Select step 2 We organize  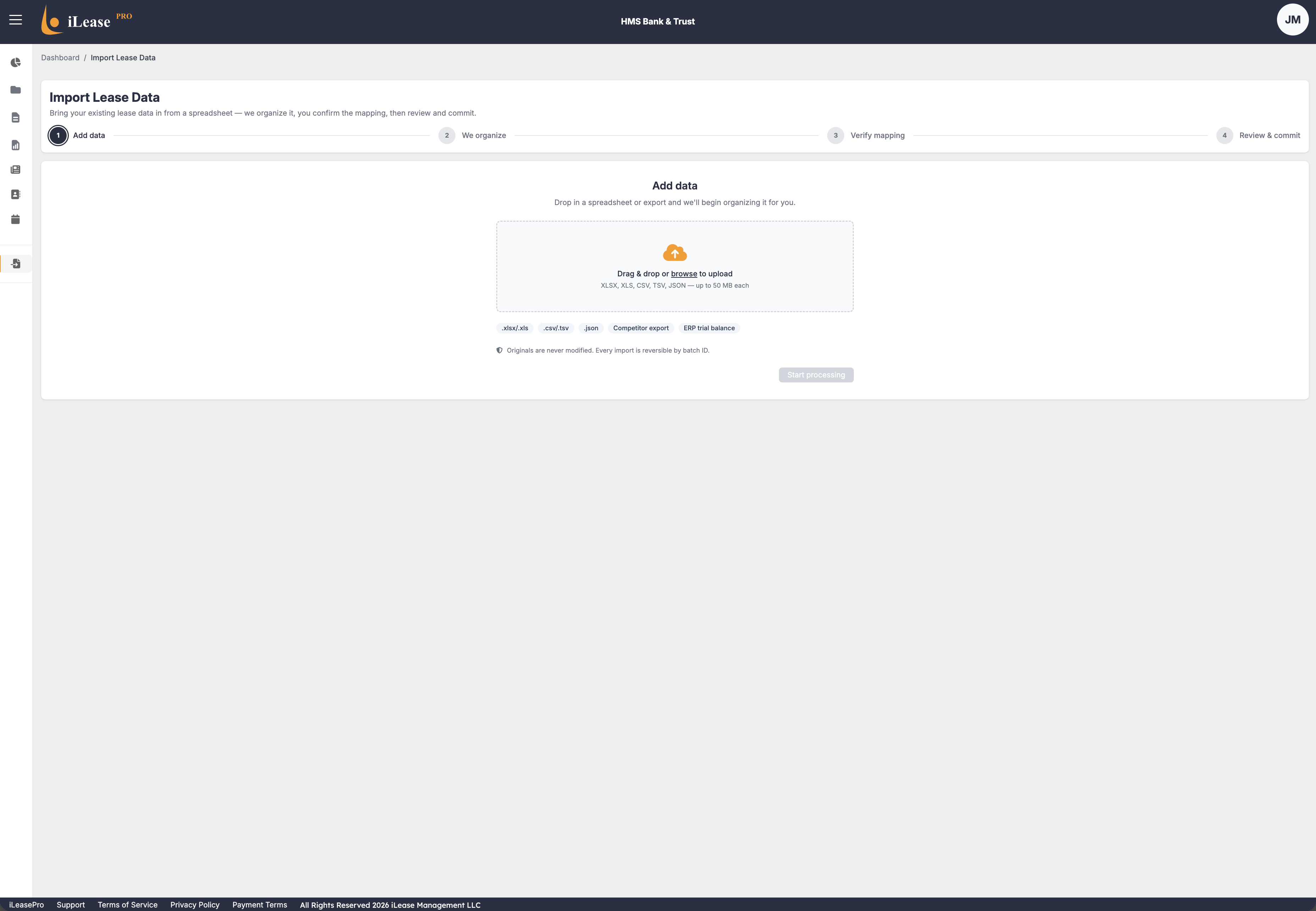click(x=472, y=135)
